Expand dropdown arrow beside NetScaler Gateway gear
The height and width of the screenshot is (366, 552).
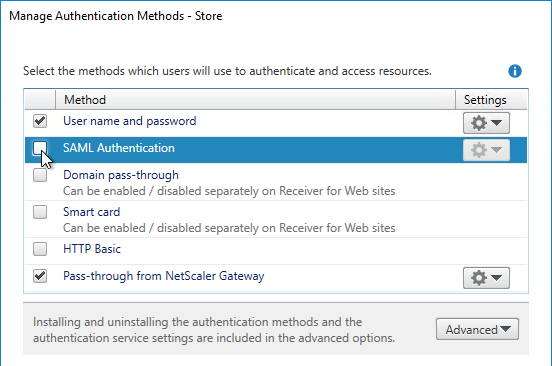click(497, 278)
